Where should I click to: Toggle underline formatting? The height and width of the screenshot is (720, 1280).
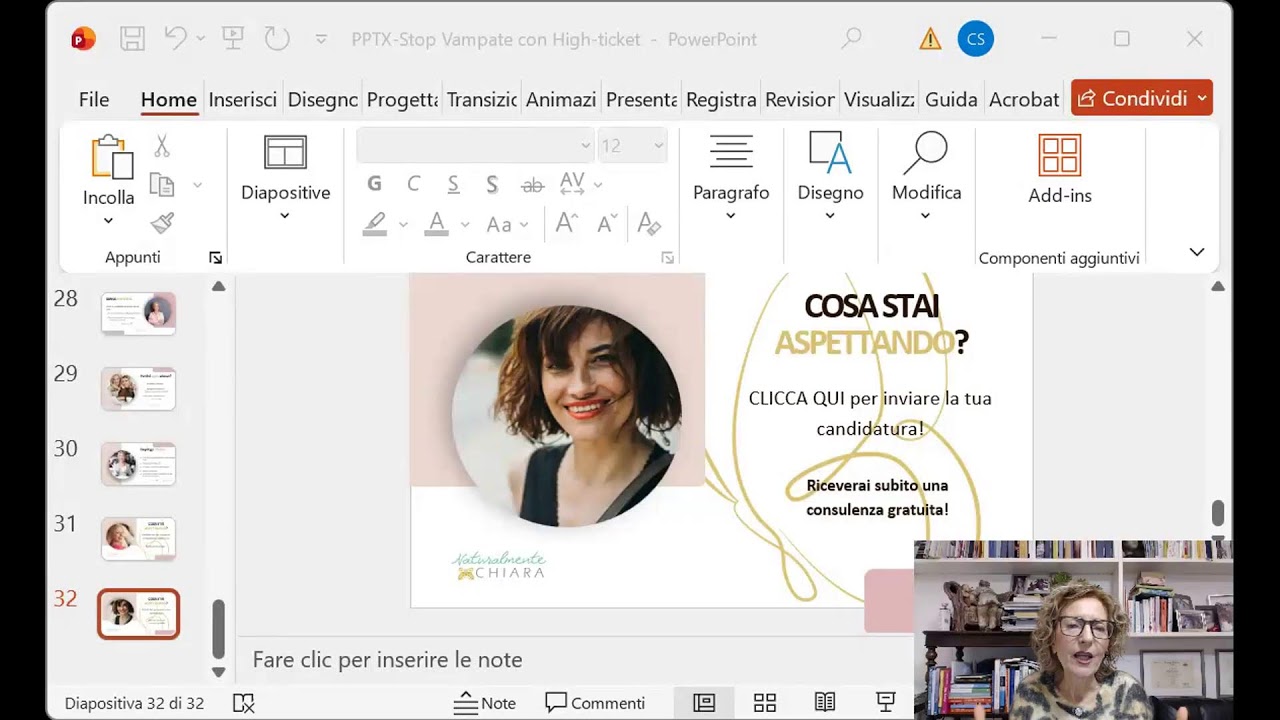(x=453, y=184)
